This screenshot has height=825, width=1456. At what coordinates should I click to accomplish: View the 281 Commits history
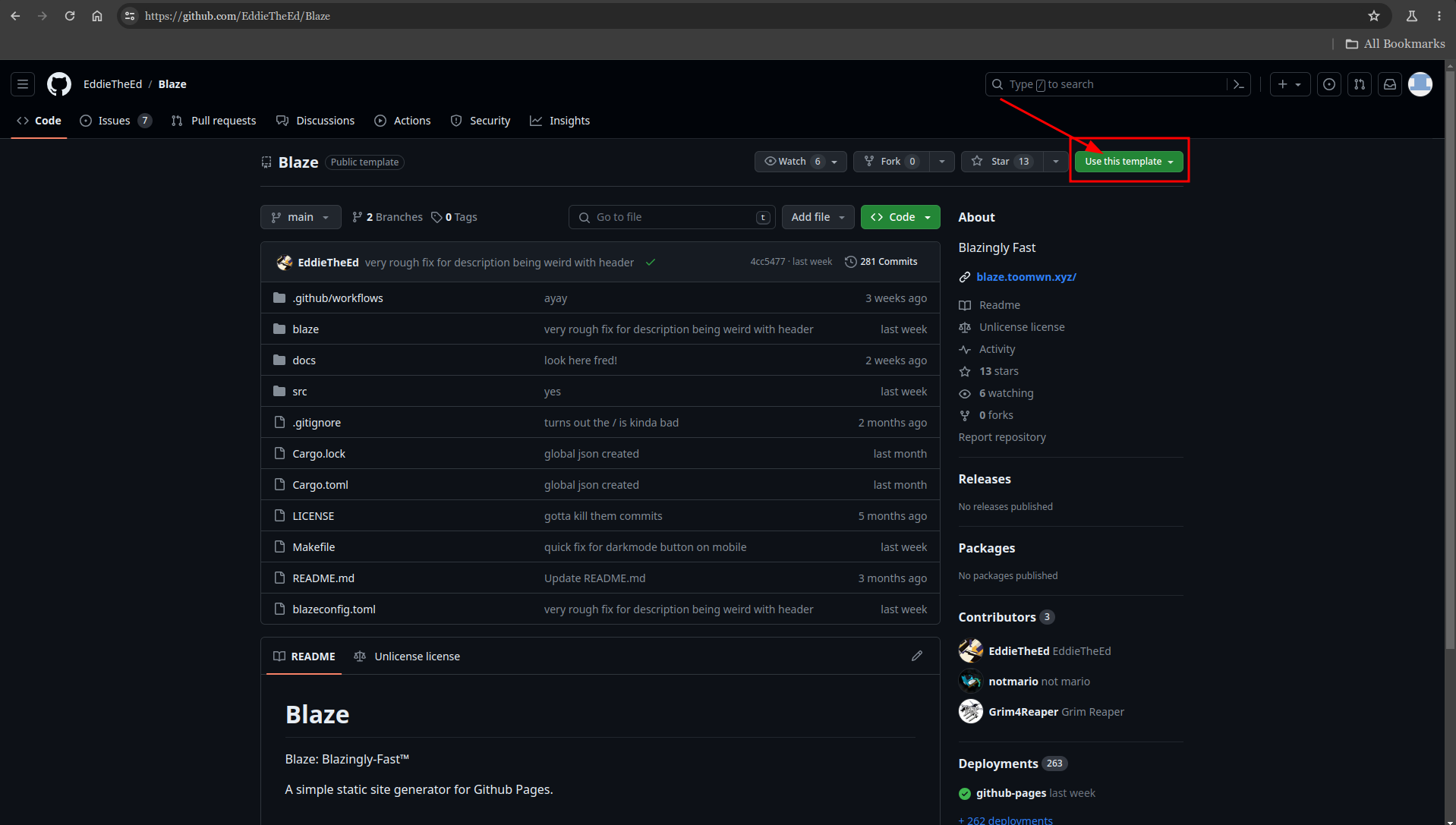[881, 262]
